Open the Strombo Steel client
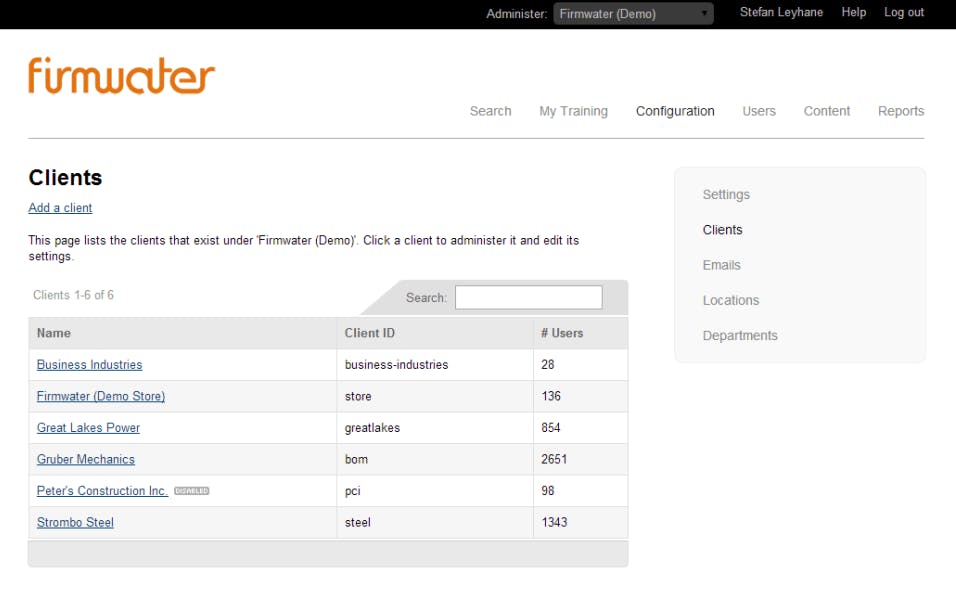Screen dimensions: 956x591 (x=75, y=523)
